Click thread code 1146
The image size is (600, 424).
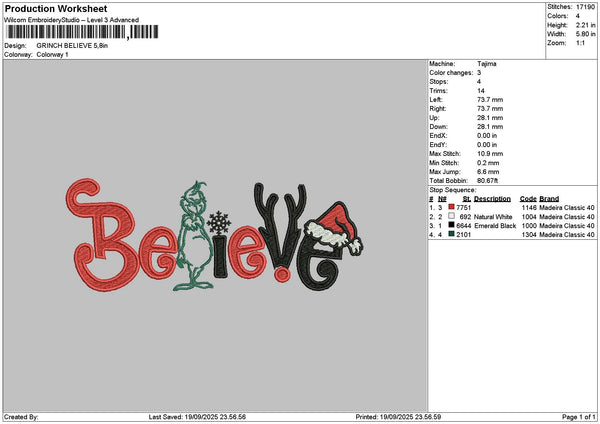[x=529, y=207]
